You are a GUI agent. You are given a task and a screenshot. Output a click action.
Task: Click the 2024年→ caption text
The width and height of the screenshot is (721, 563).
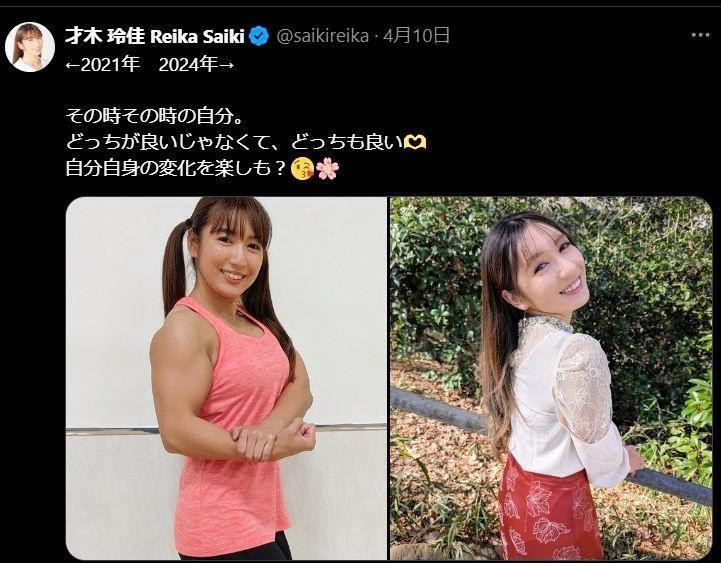coord(196,65)
